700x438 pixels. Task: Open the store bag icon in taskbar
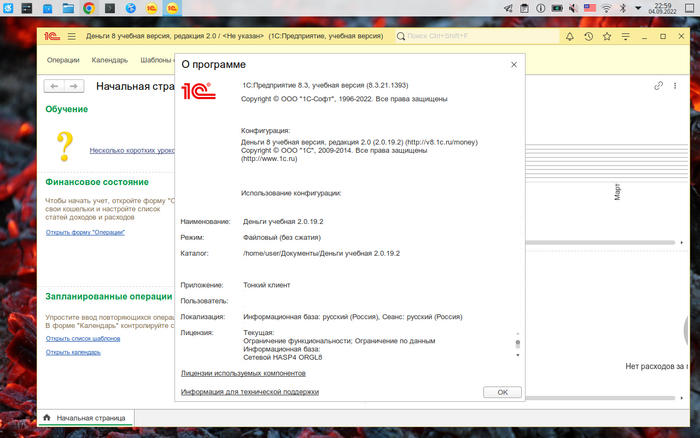pos(47,8)
